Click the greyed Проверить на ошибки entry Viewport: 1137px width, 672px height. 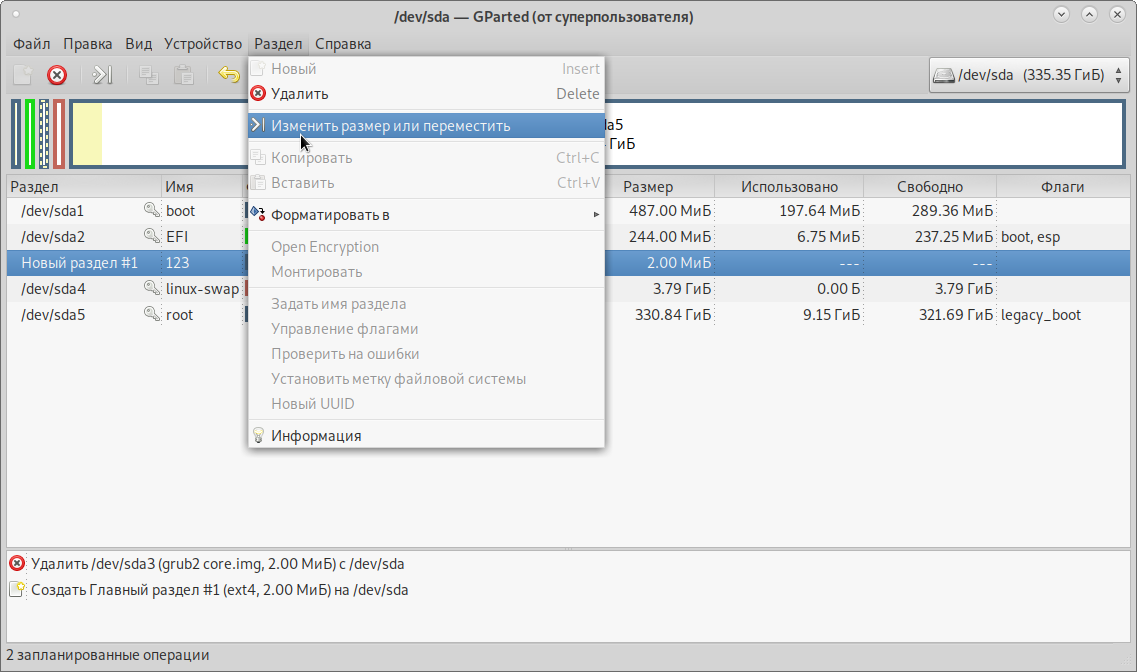(x=426, y=354)
